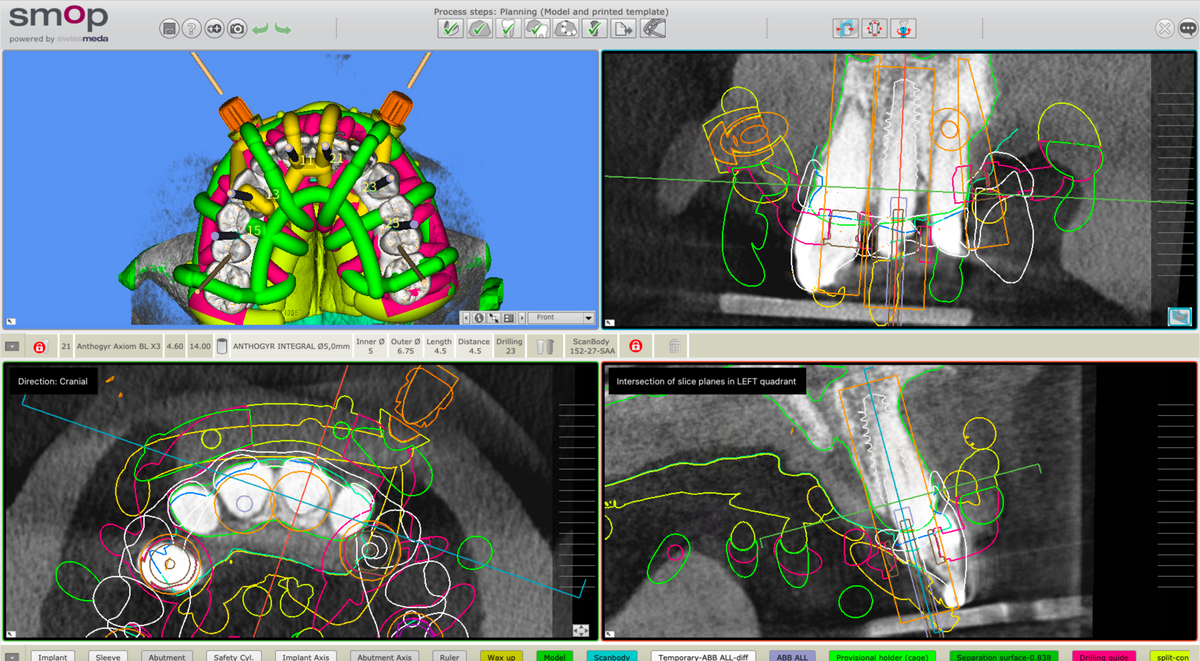Click the implant cylinder icon beside 14.00
1200x661 pixels.
tap(222, 347)
